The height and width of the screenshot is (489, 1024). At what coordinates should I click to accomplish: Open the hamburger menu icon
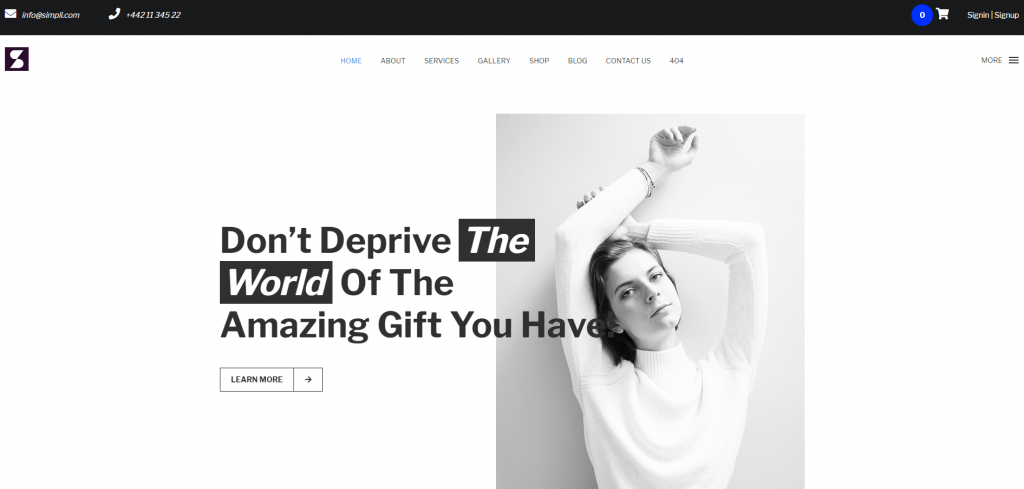(1014, 60)
